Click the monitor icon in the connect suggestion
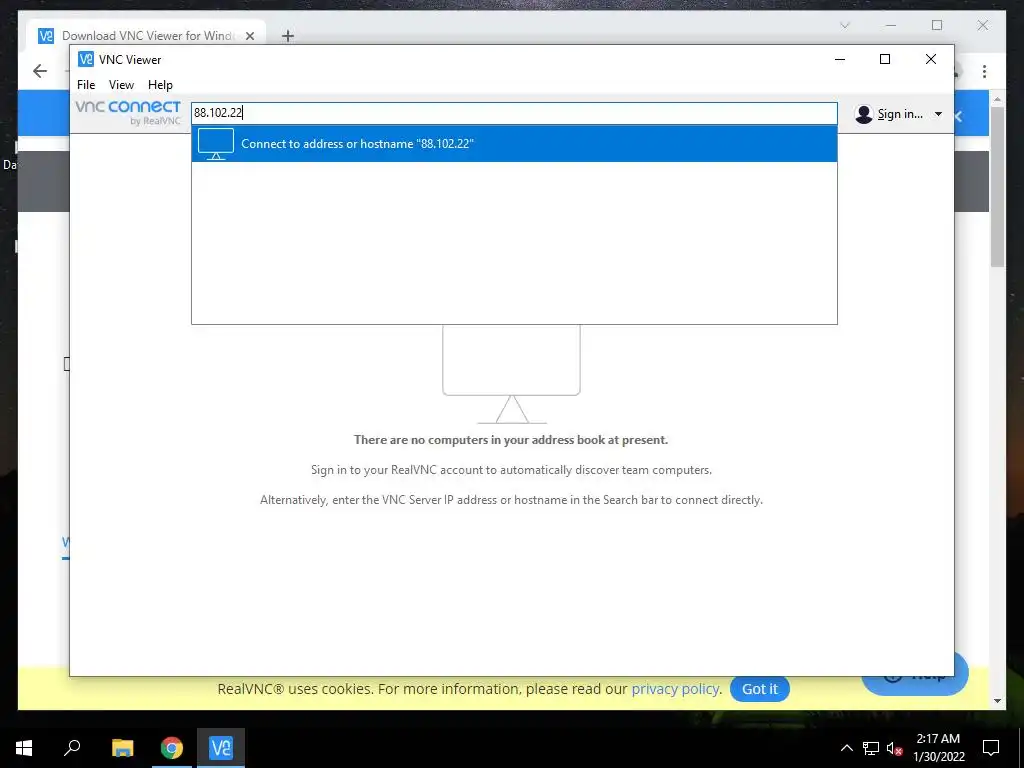1024x768 pixels. click(216, 144)
